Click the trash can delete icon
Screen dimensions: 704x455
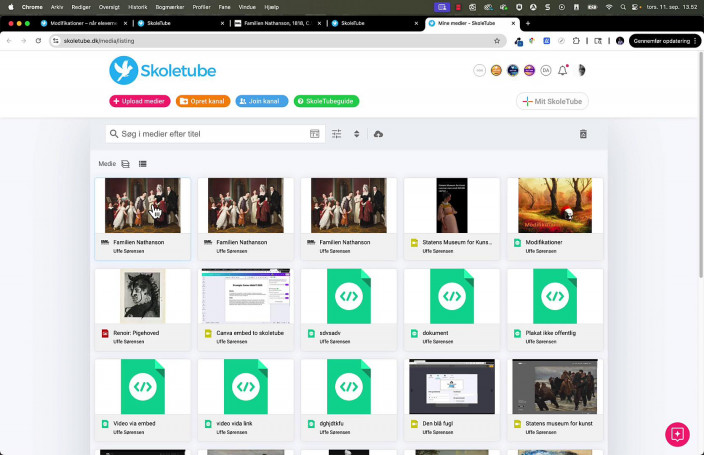583,134
